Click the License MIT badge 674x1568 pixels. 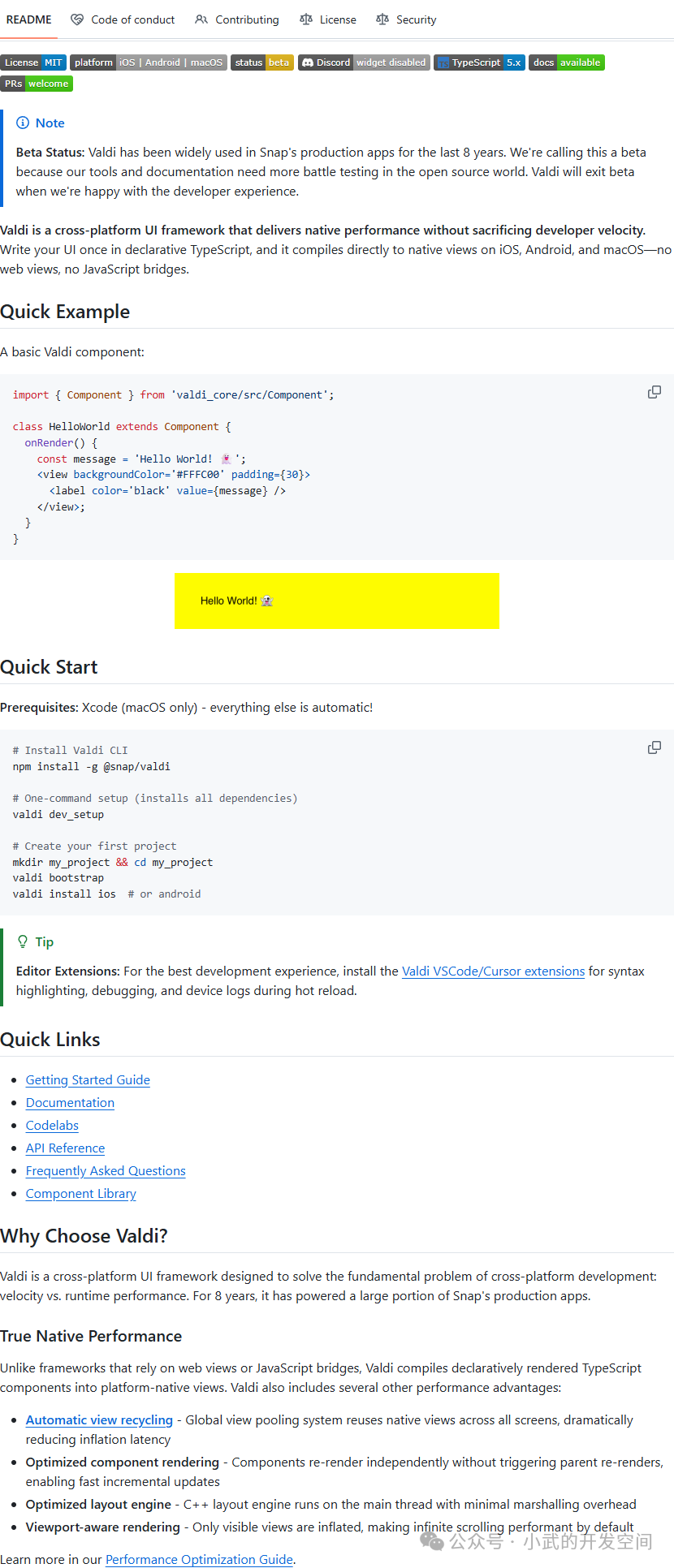click(33, 62)
